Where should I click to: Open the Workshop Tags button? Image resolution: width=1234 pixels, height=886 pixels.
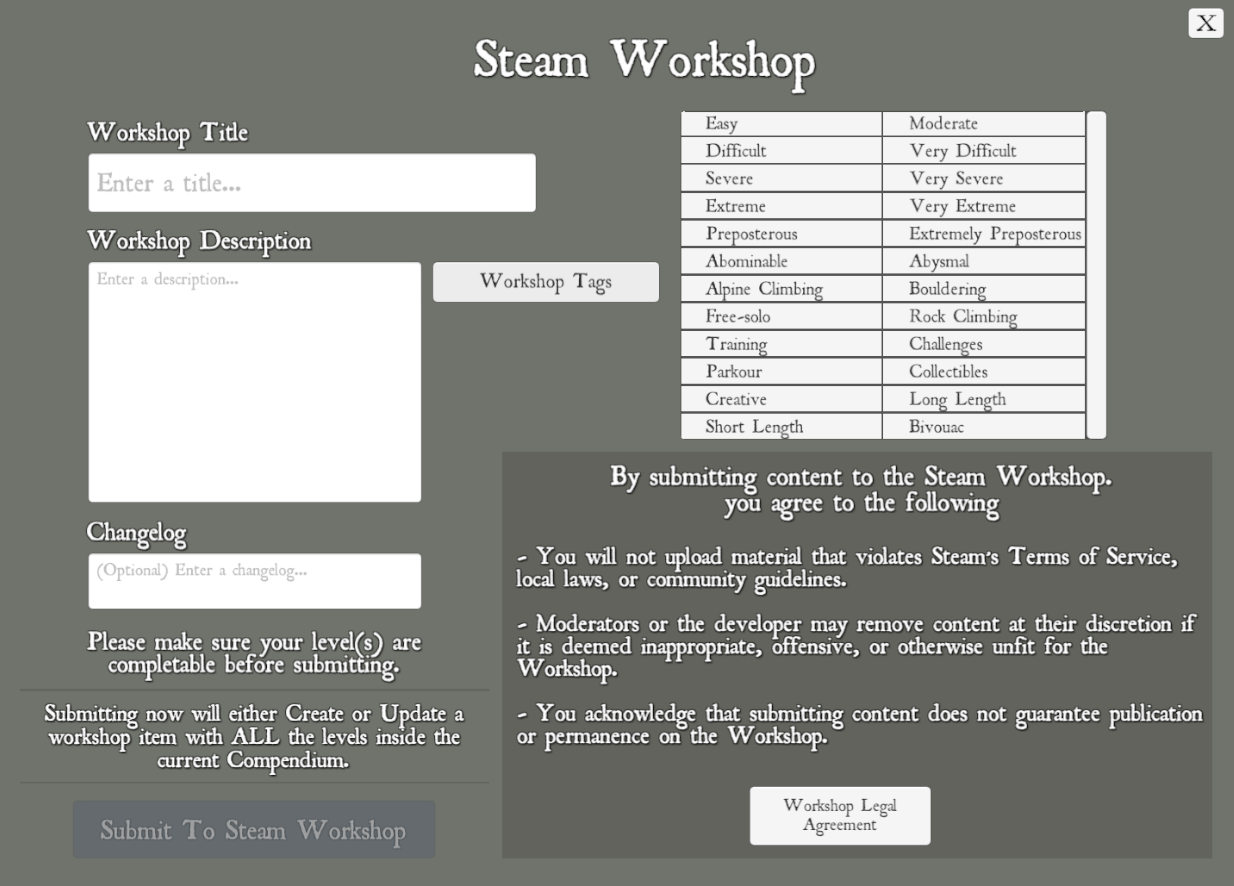click(x=545, y=282)
